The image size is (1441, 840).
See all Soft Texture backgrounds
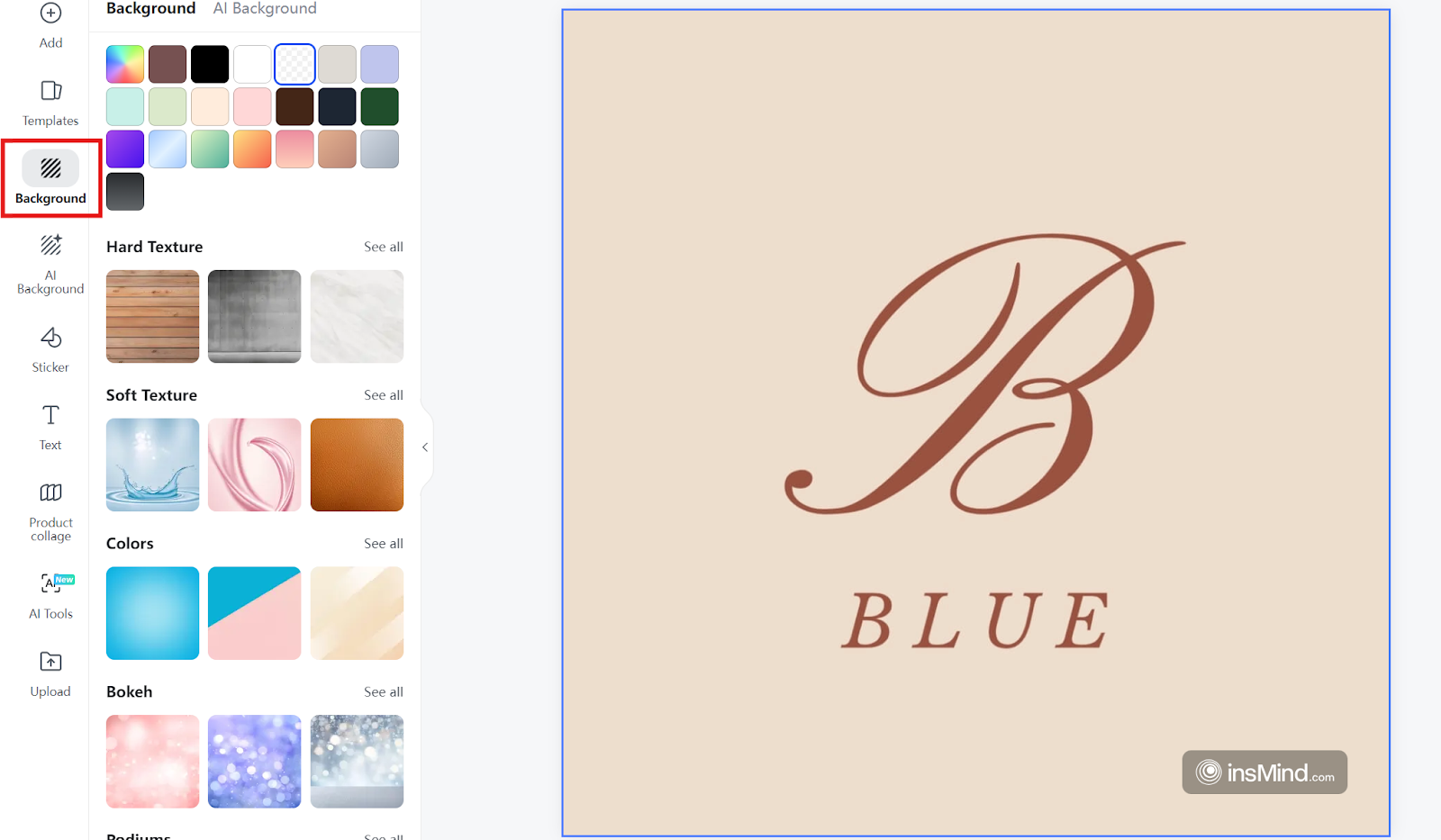[x=384, y=395]
